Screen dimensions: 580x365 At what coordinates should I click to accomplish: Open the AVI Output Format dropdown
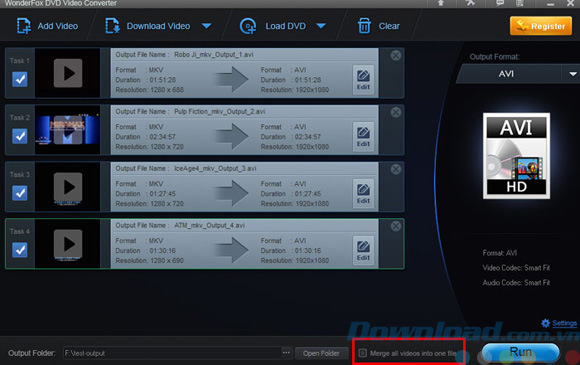coord(572,74)
